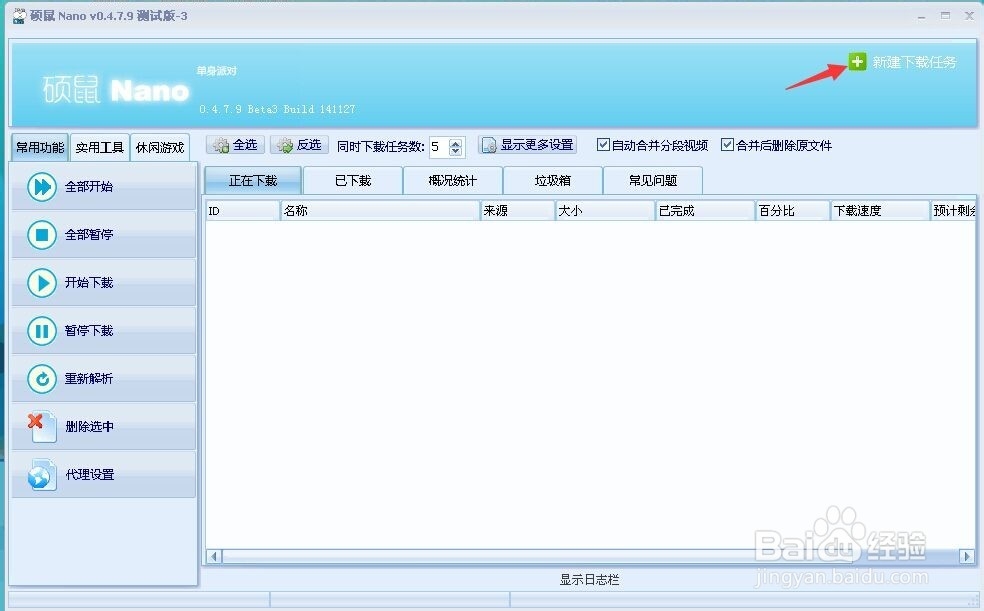Click the 删除选中 delete icon
The image size is (984, 611).
tap(42, 427)
